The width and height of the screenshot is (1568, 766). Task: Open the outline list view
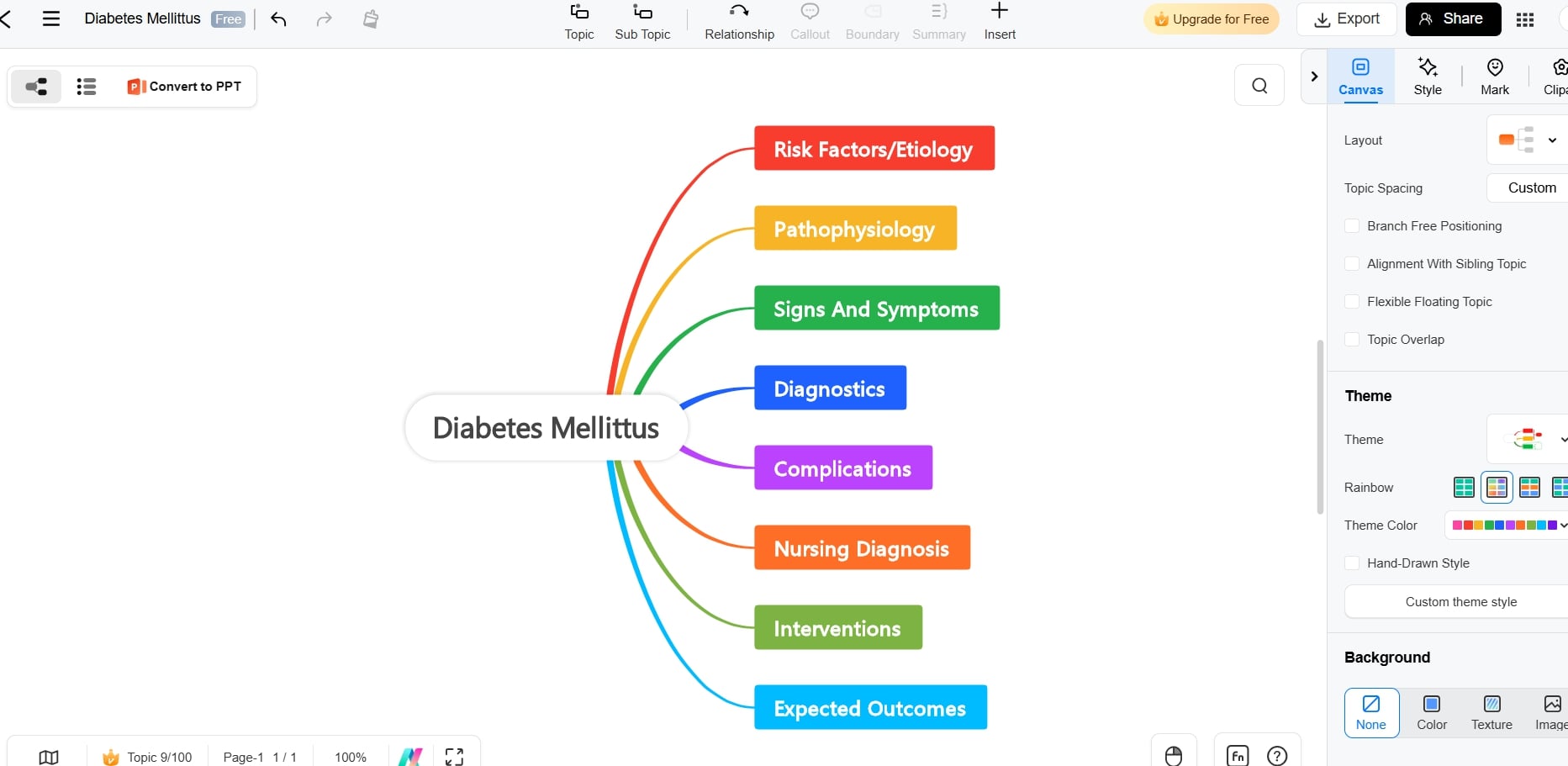click(x=86, y=86)
